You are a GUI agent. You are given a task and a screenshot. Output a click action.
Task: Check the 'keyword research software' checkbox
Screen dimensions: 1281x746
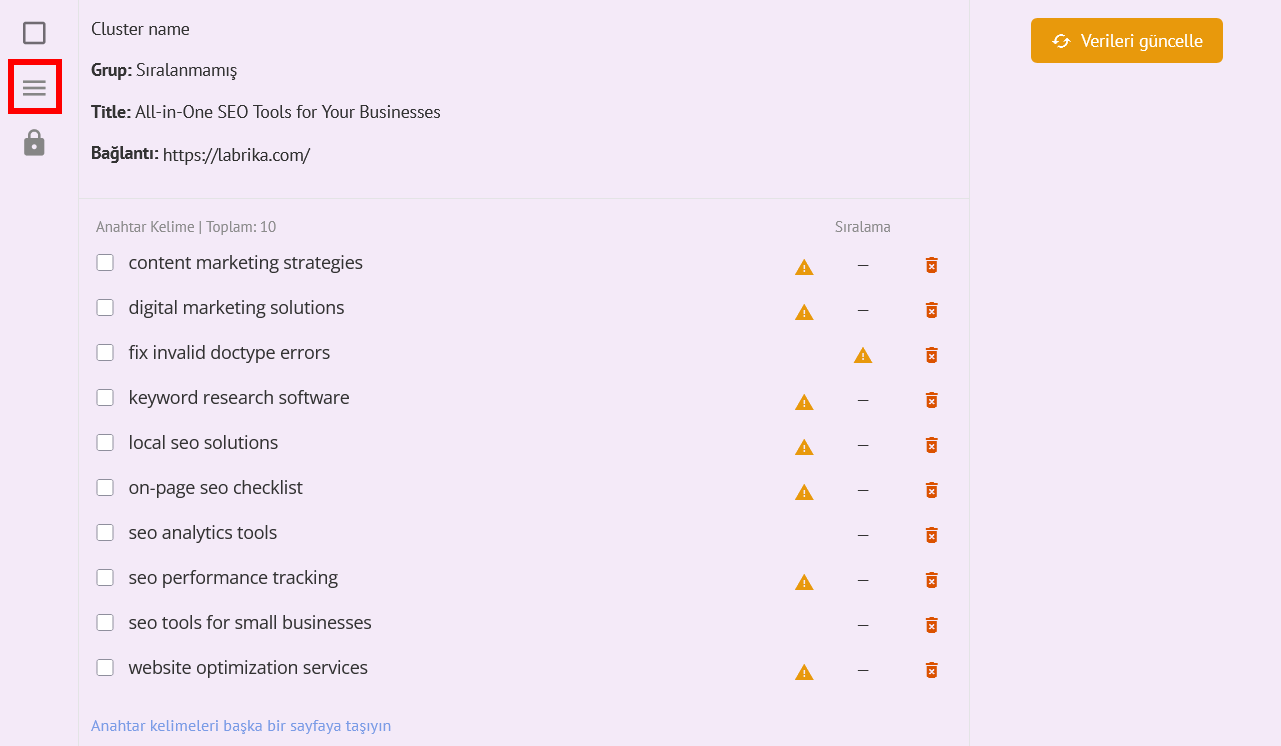105,398
